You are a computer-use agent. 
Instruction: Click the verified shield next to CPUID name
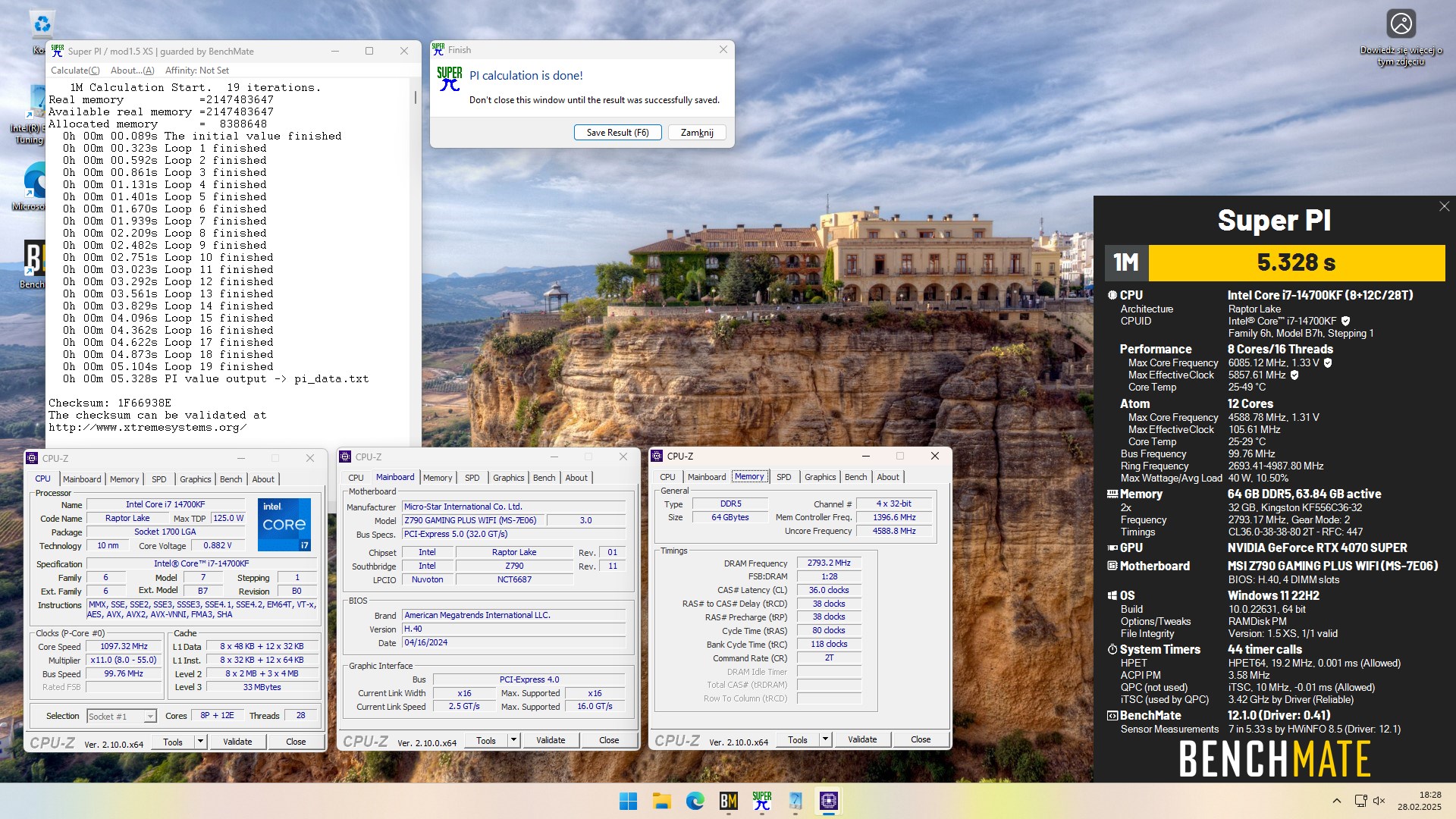1345,321
